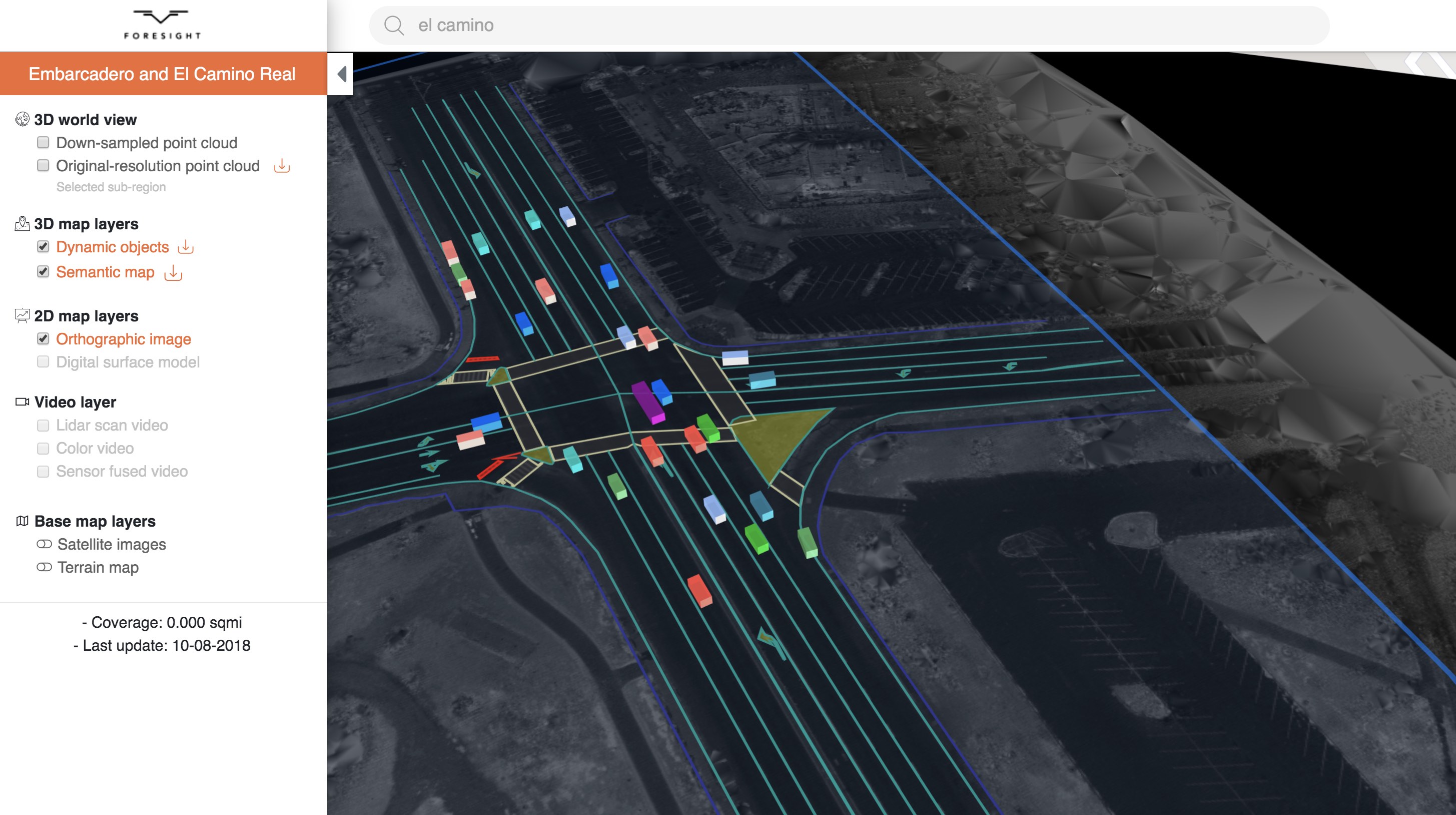This screenshot has width=1456, height=815.
Task: Click the 3D world view globe icon
Action: (22, 119)
